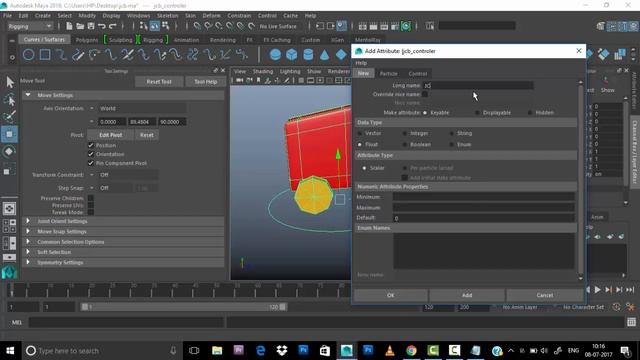The height and width of the screenshot is (360, 640).
Task: Expand the Symmetry Settings section
Action: coord(28,262)
